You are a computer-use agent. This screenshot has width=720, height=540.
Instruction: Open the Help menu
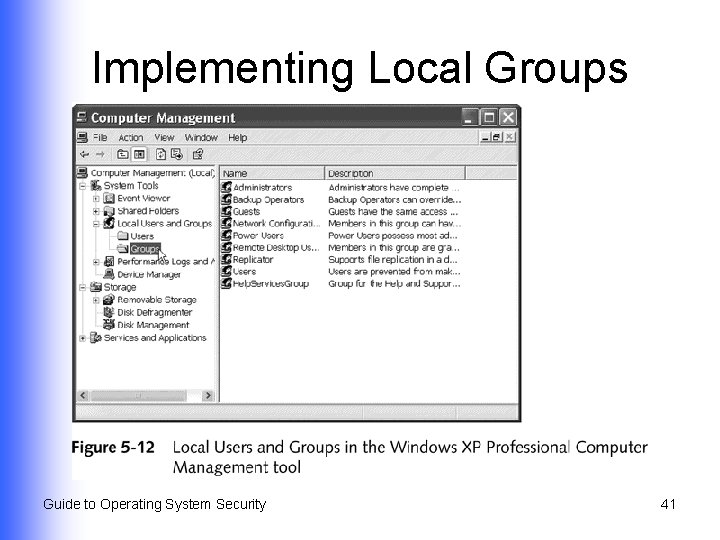pos(237,137)
